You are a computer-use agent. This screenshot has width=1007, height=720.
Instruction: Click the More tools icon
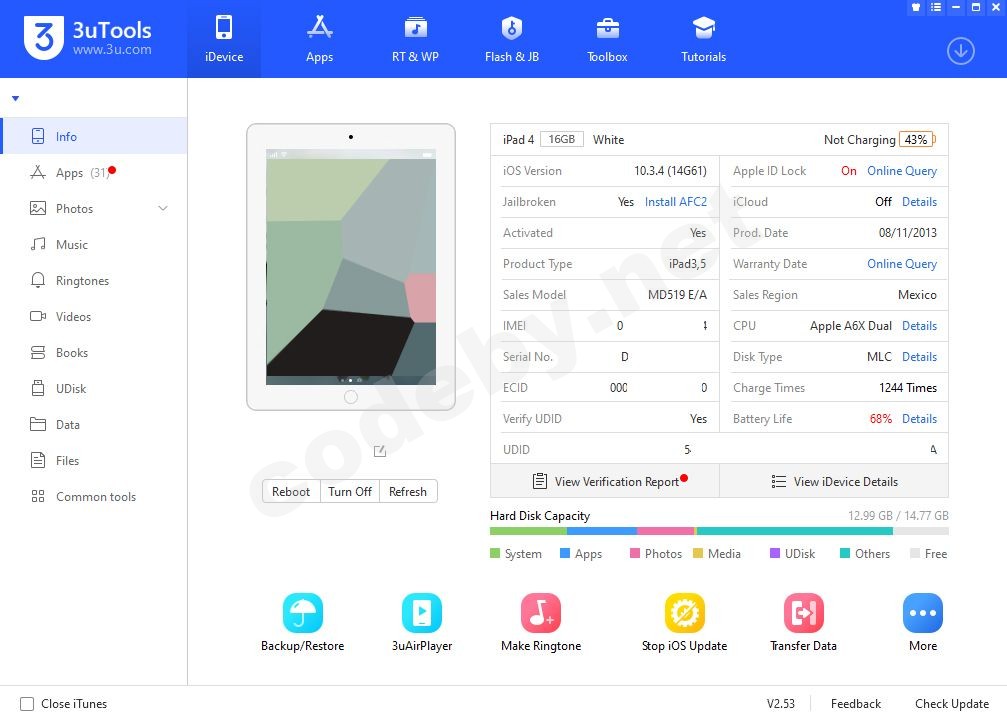click(x=923, y=613)
